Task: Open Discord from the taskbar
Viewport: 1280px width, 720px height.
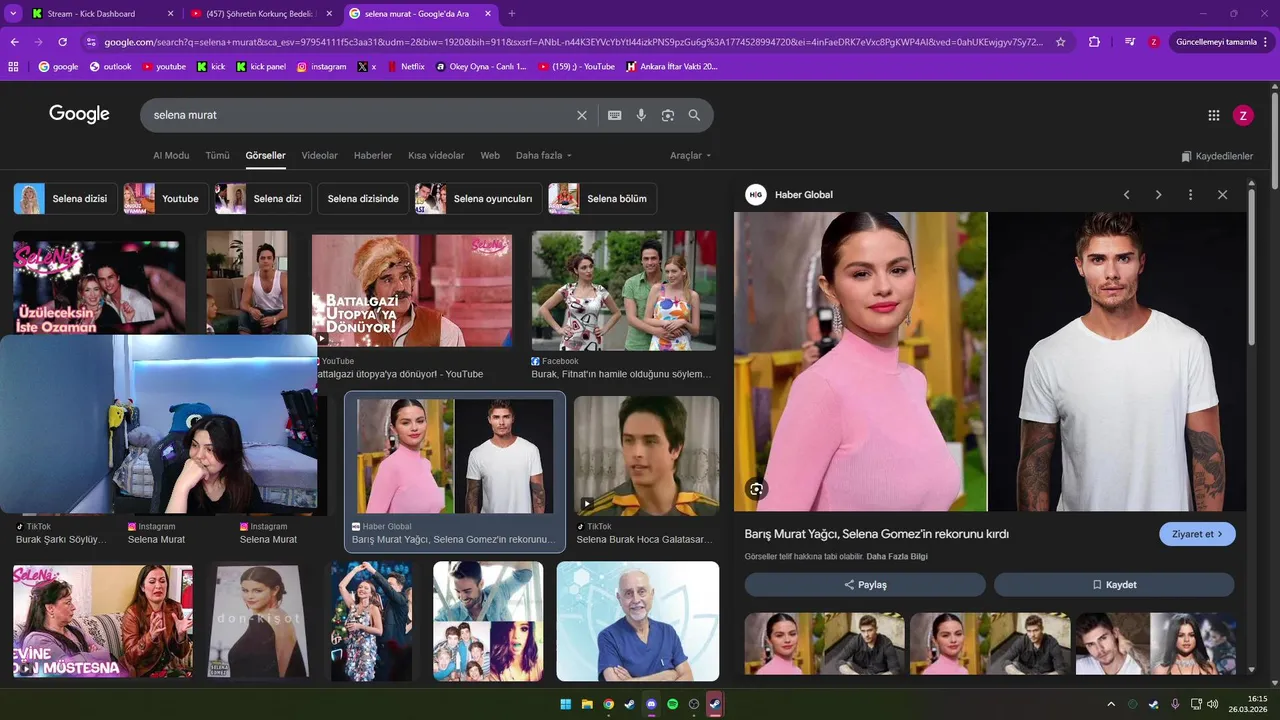Action: pyautogui.click(x=651, y=704)
